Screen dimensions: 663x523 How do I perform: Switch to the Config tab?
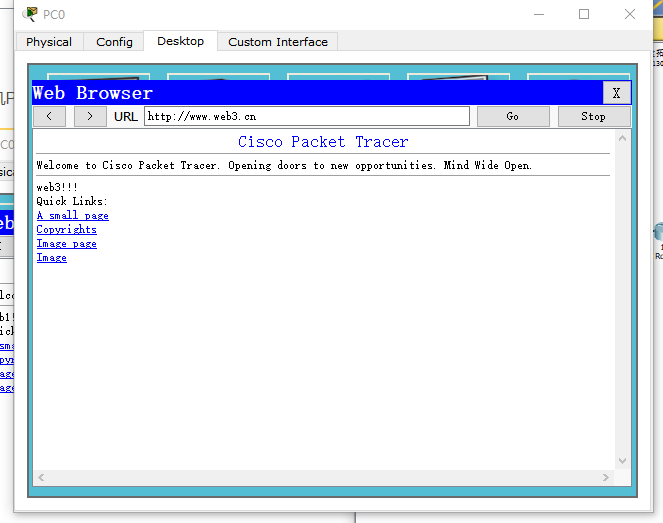pyautogui.click(x=114, y=42)
